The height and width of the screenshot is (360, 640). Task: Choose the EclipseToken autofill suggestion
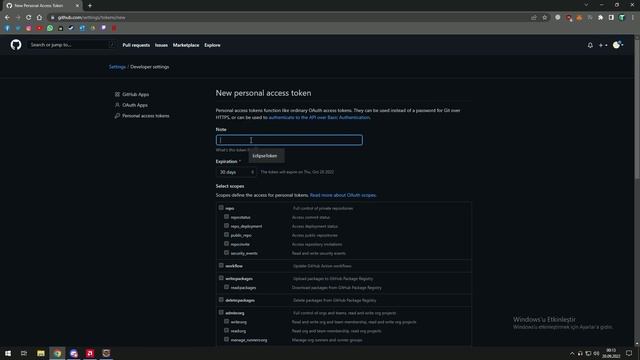point(266,156)
